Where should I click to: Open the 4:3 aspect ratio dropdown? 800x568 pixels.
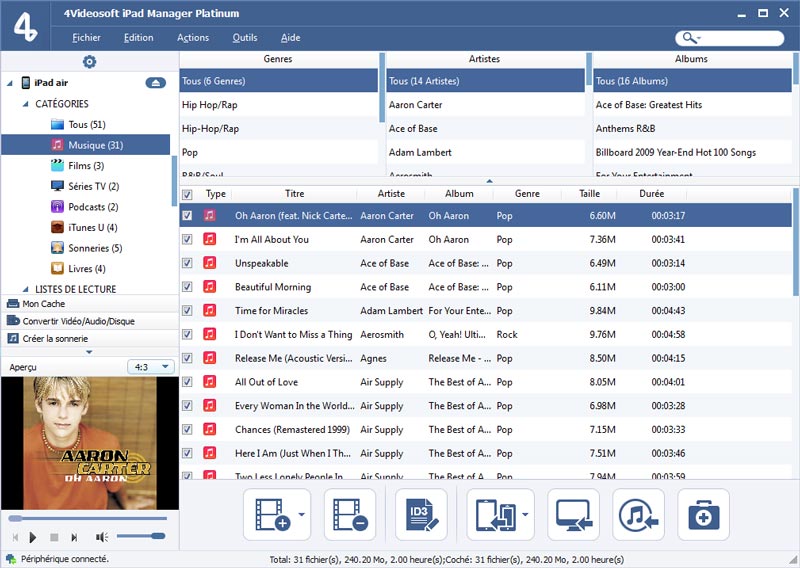coord(152,367)
